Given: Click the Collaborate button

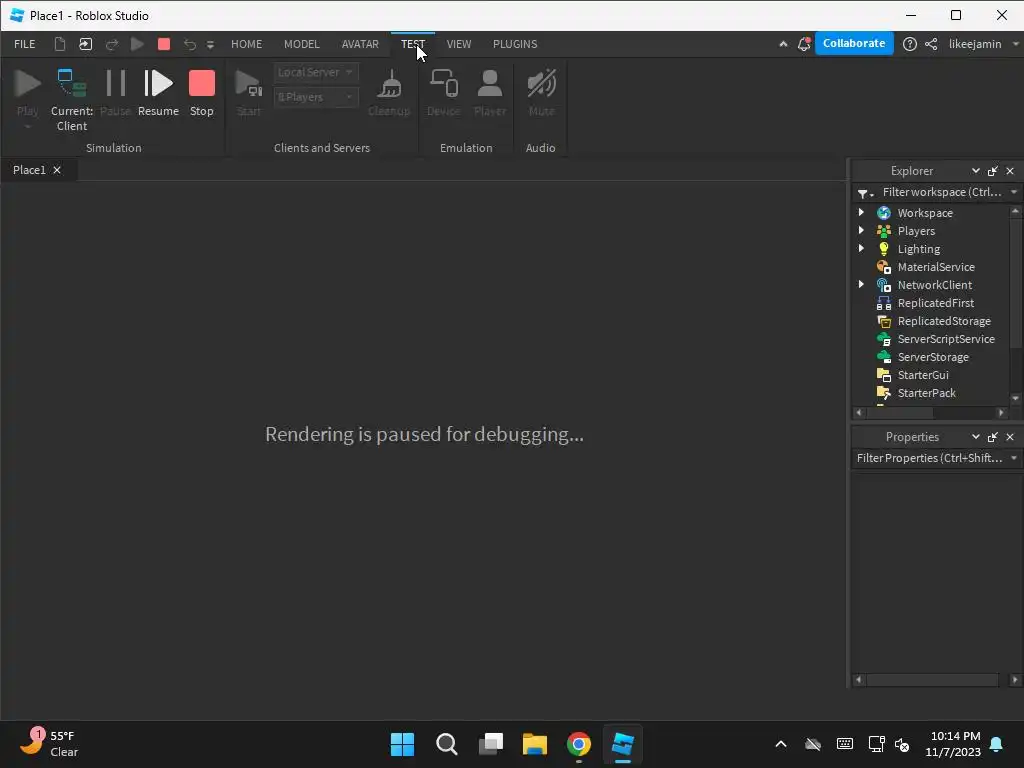Looking at the screenshot, I should [854, 43].
